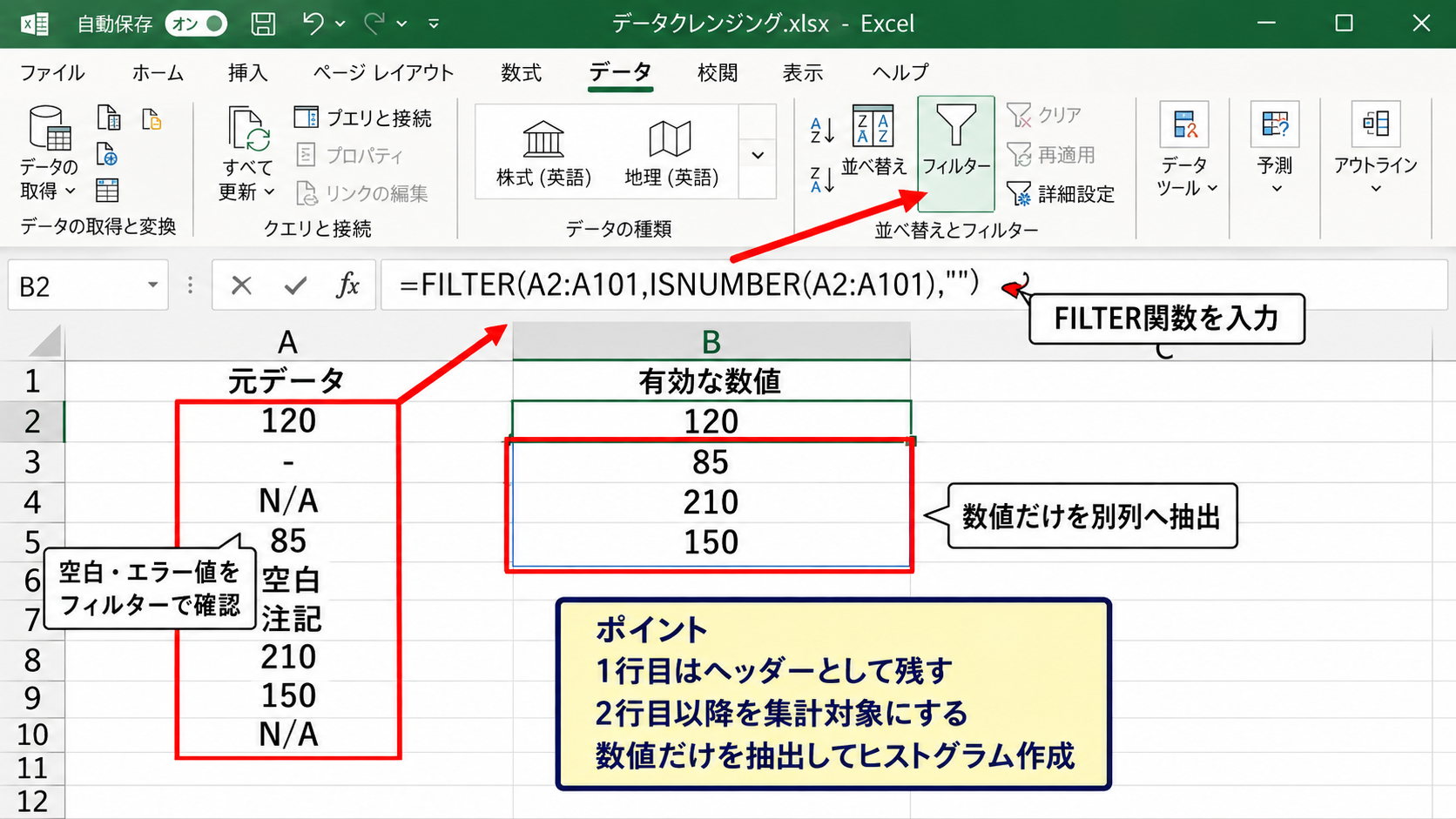Confirm formula entry with checkmark icon
The height and width of the screenshot is (819, 1456).
click(x=296, y=285)
